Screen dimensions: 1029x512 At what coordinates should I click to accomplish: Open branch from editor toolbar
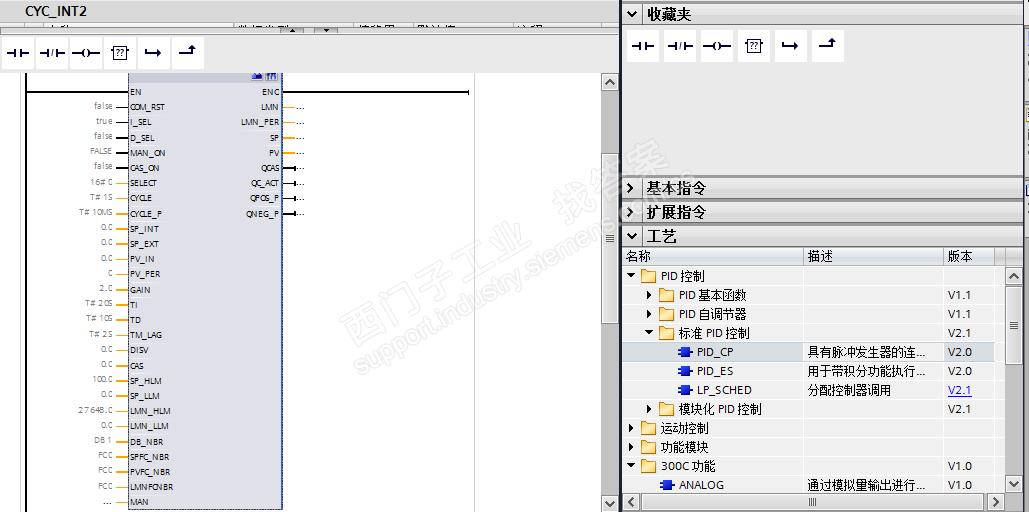[x=154, y=53]
